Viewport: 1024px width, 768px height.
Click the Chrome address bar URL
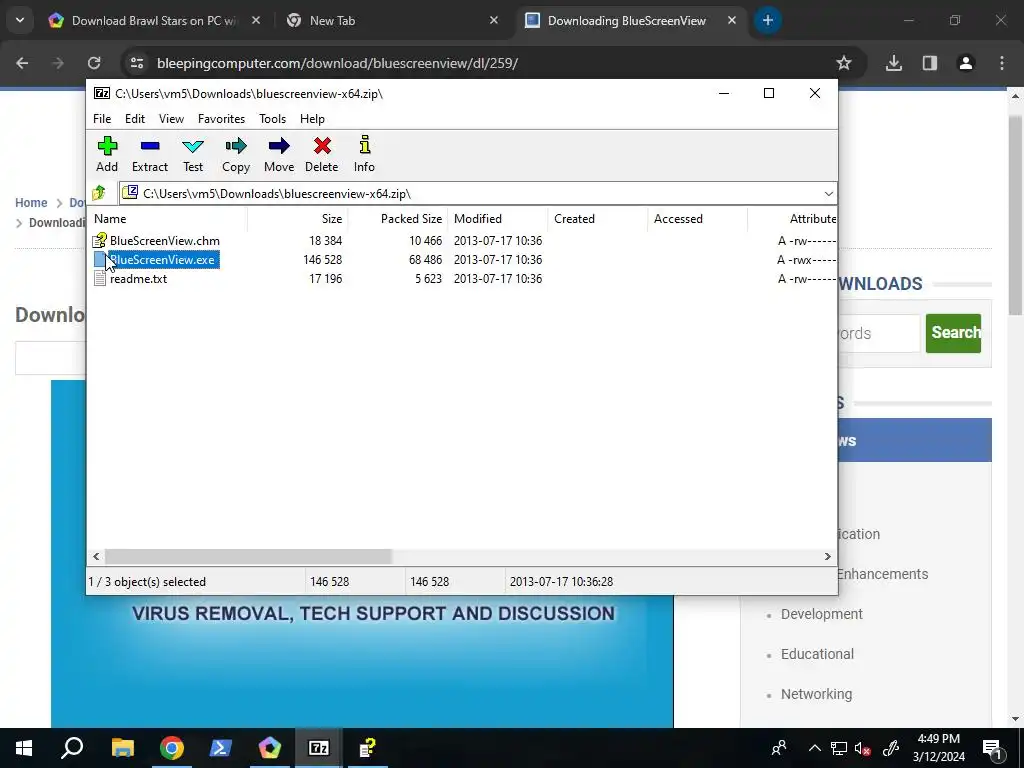(337, 63)
